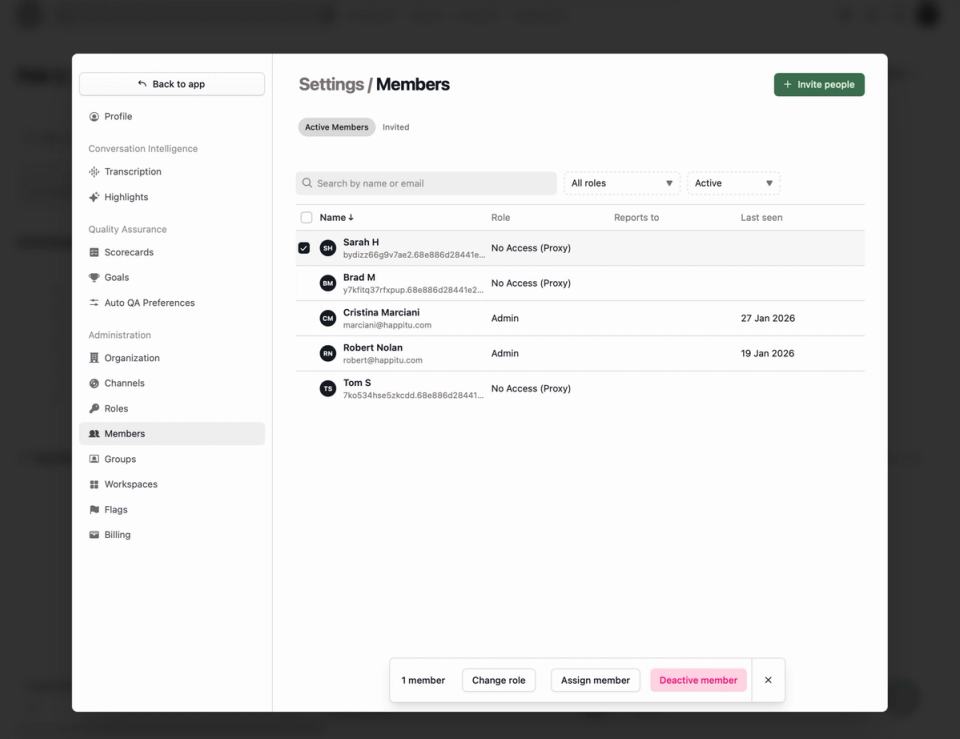Open the Workspaces settings page

pos(131,484)
